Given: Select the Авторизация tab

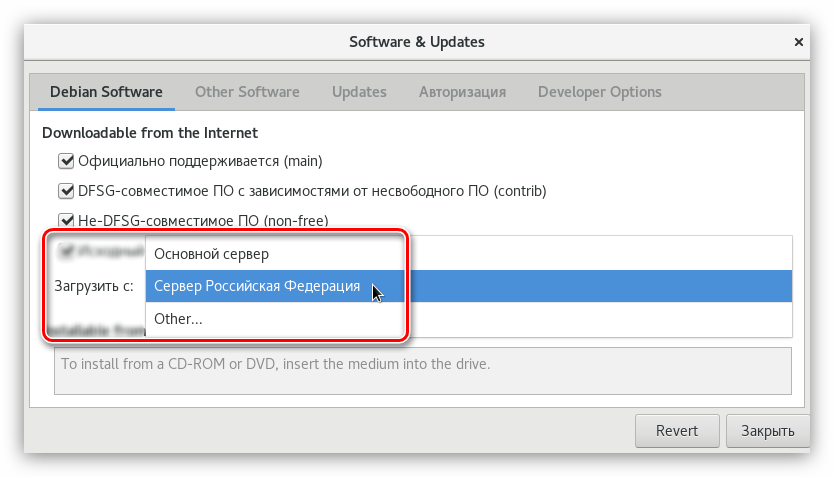Looking at the screenshot, I should click(x=462, y=92).
